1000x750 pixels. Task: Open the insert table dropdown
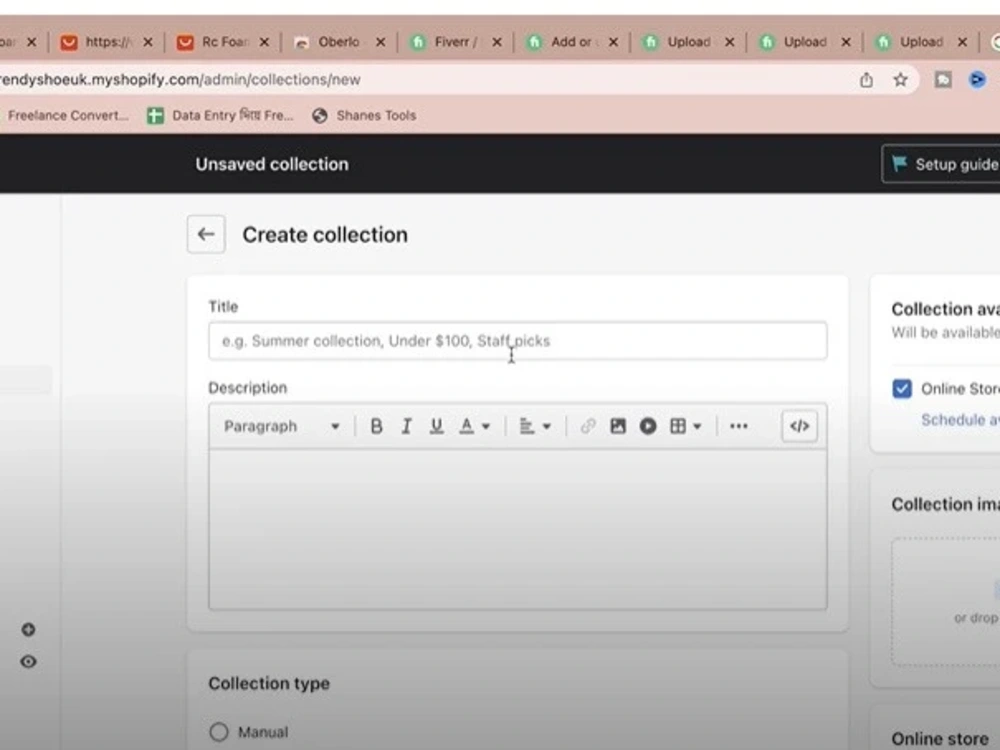686,426
